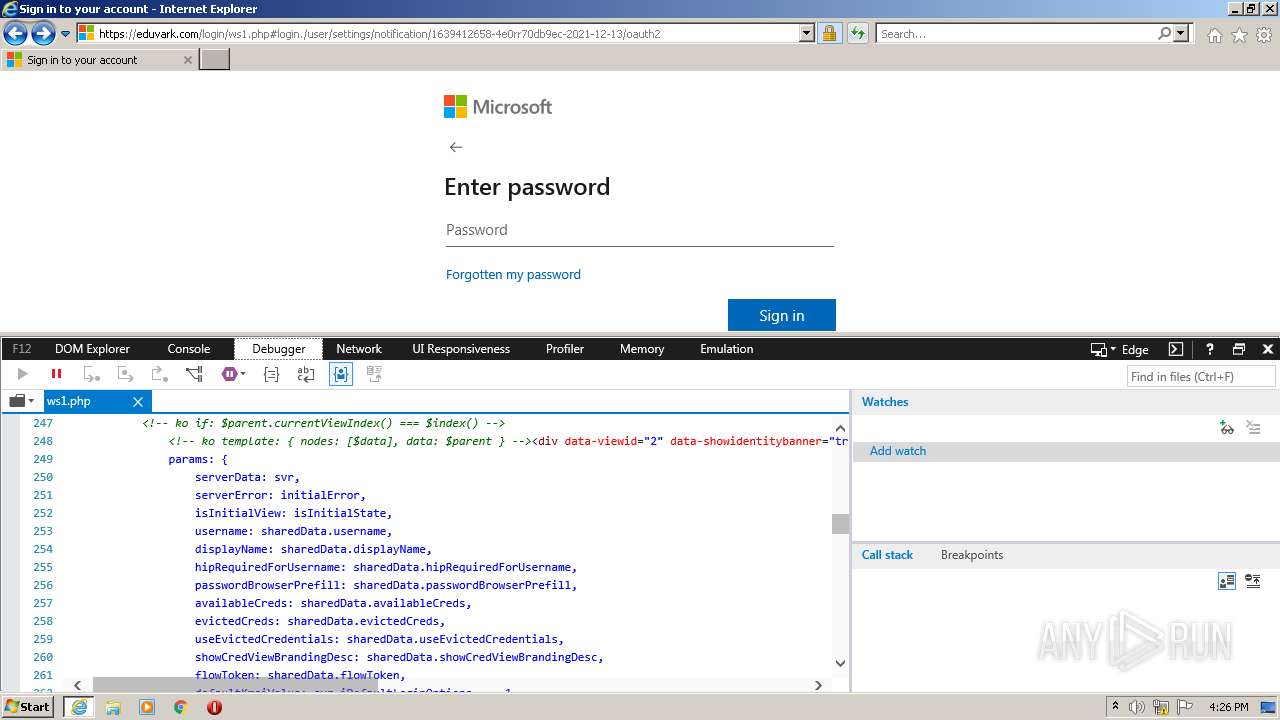Screen dimensions: 1280x720
Task: Open the Memory tab
Action: [642, 349]
